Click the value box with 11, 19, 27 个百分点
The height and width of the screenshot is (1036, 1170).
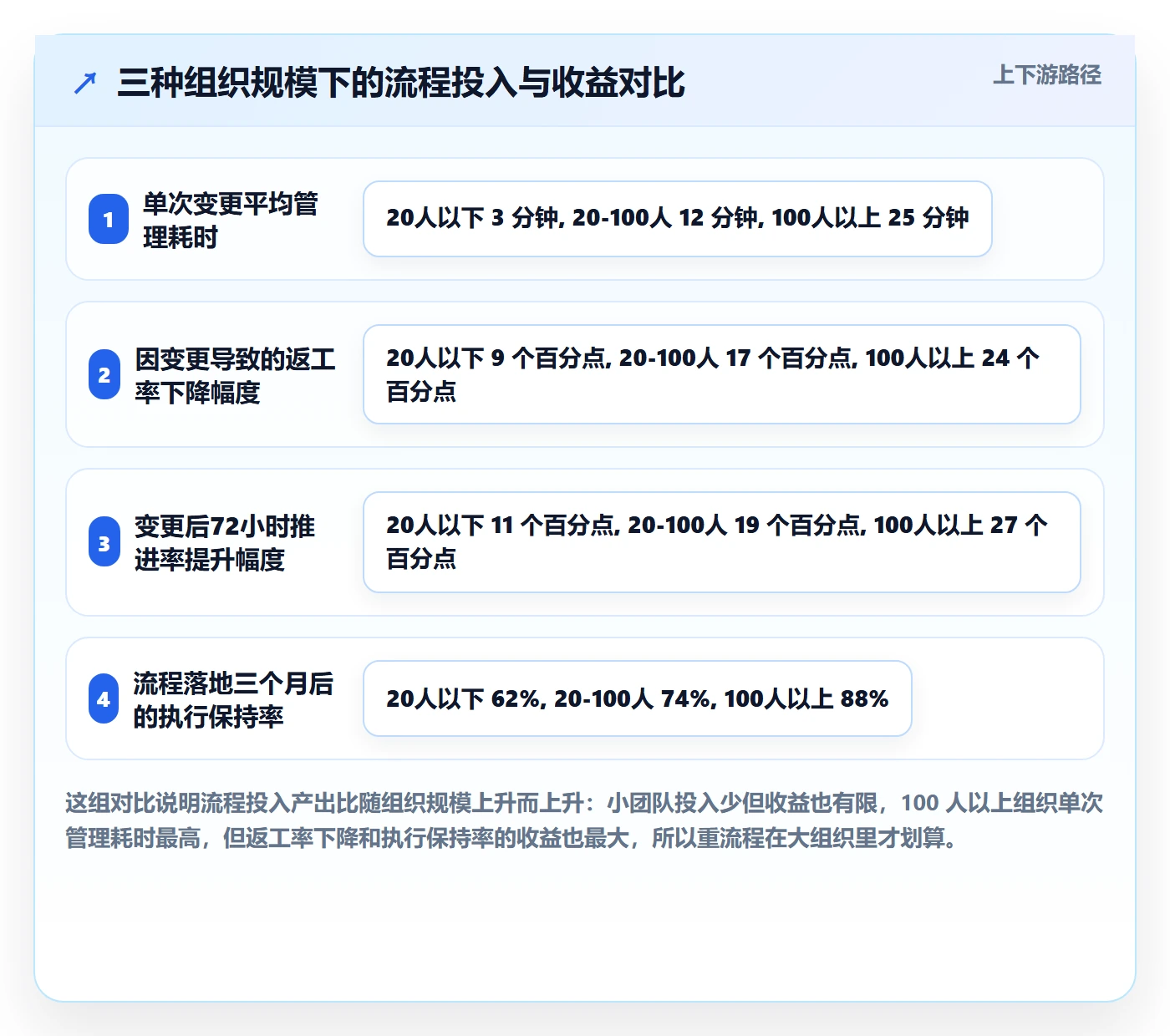coord(722,542)
